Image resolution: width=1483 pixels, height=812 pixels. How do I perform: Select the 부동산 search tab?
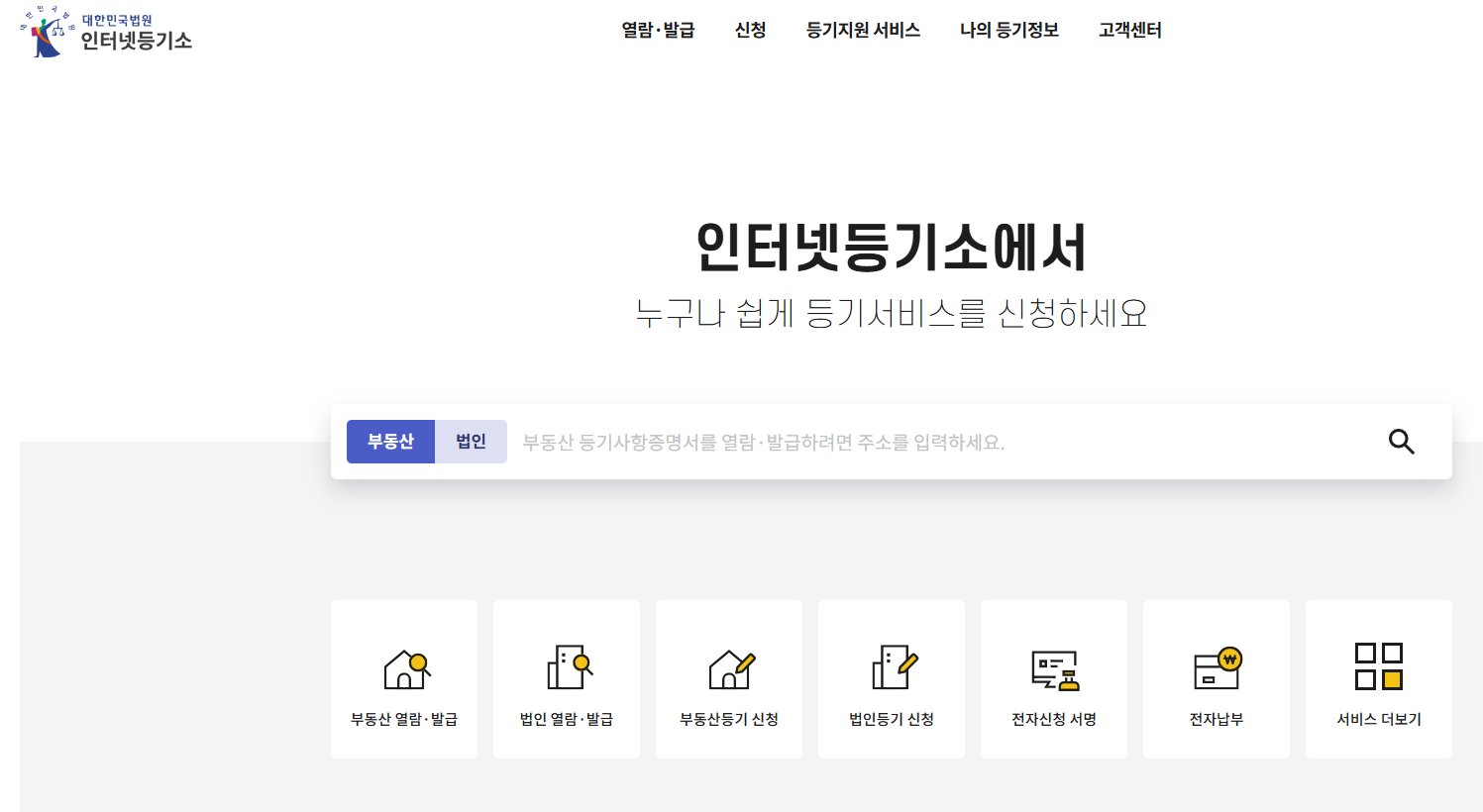(390, 442)
